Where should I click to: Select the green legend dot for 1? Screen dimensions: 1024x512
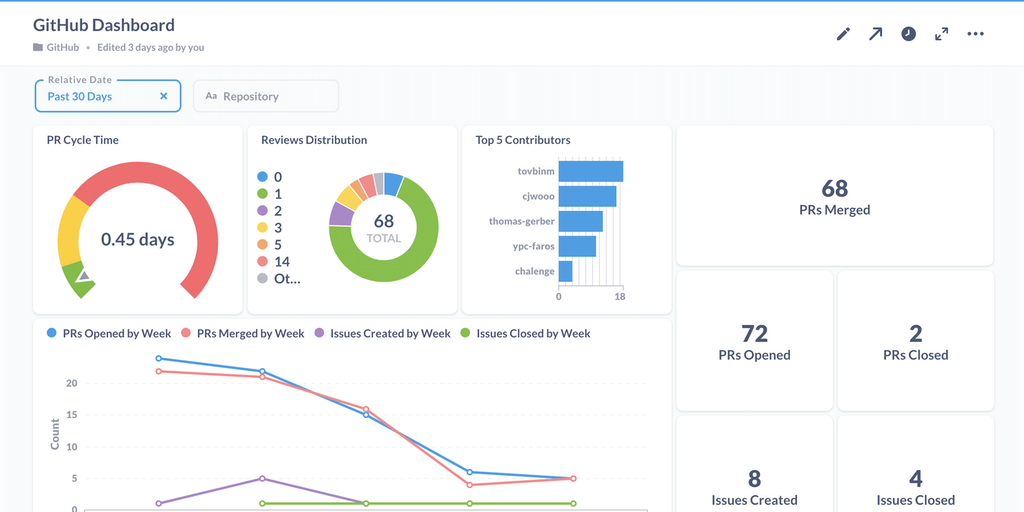[x=263, y=194]
